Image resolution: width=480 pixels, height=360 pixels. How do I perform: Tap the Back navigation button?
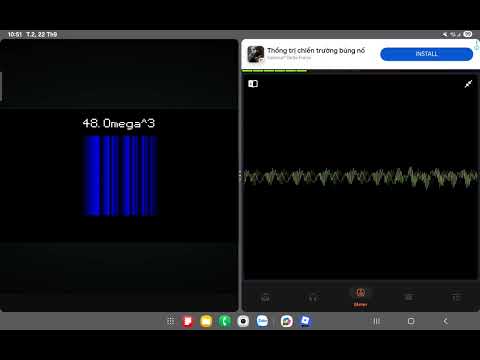(x=446, y=321)
